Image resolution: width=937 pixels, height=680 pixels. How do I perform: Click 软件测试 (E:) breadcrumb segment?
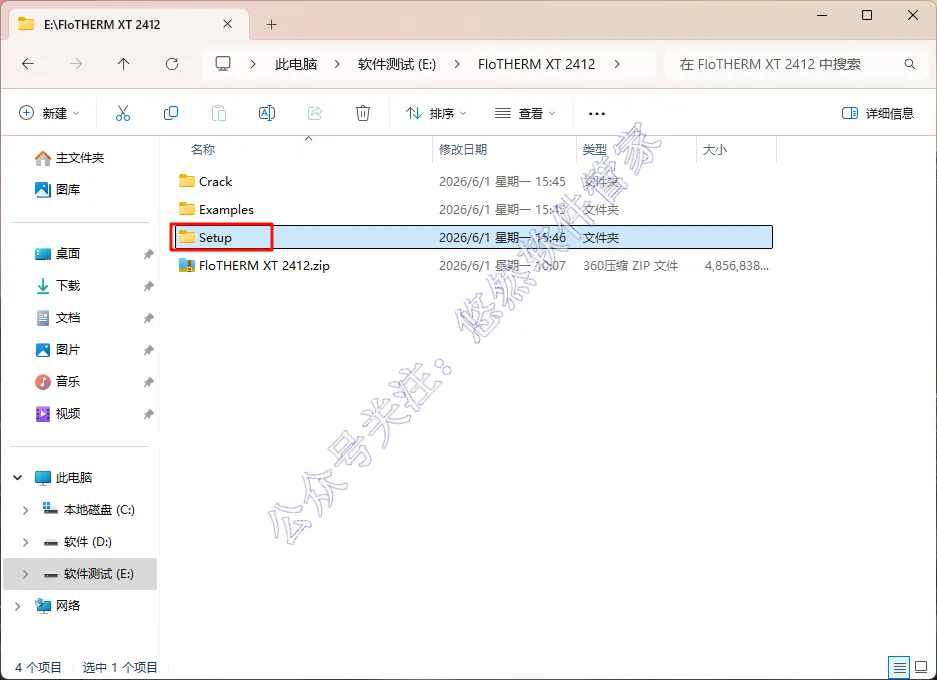[x=397, y=64]
